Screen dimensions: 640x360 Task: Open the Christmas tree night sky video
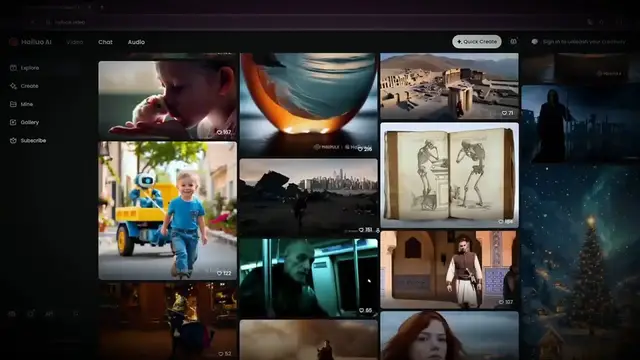tap(580, 263)
